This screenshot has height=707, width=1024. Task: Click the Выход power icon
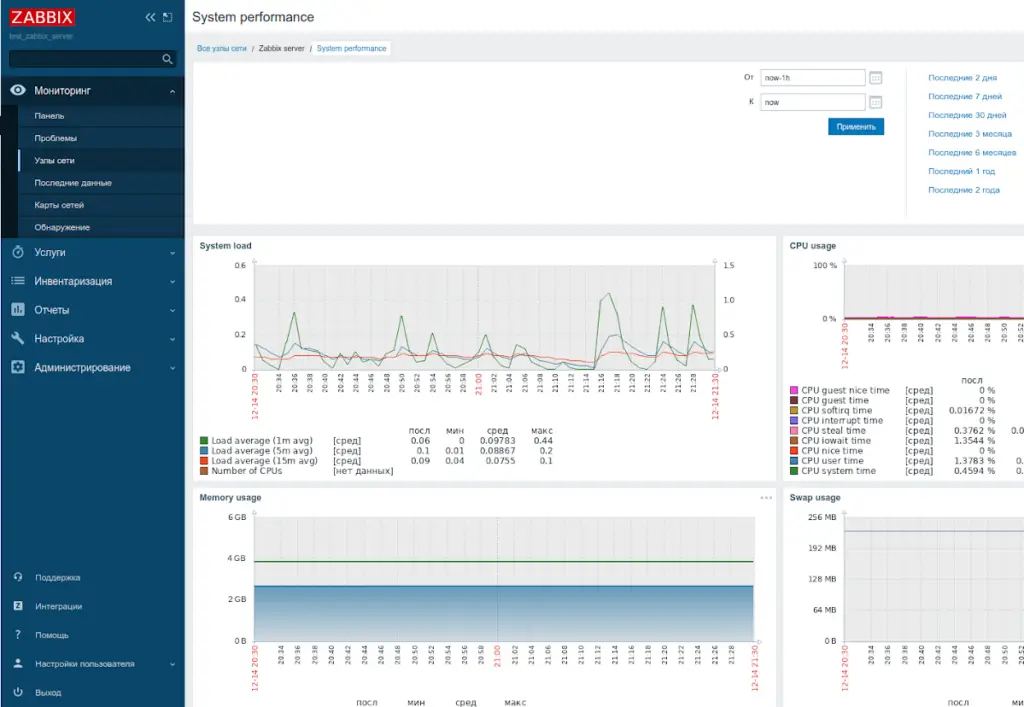click(18, 692)
